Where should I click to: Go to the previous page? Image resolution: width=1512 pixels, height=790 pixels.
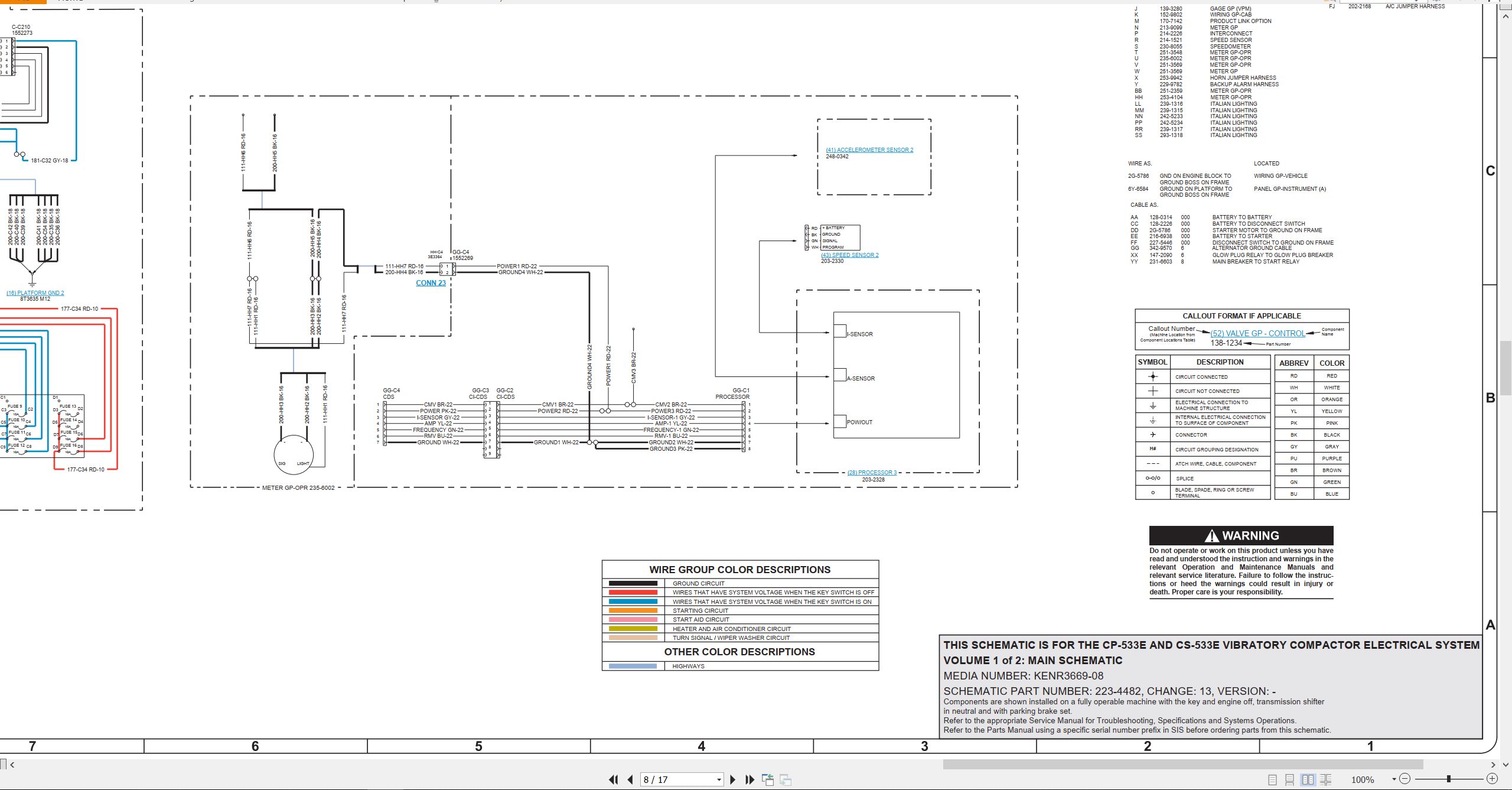pyautogui.click(x=630, y=779)
